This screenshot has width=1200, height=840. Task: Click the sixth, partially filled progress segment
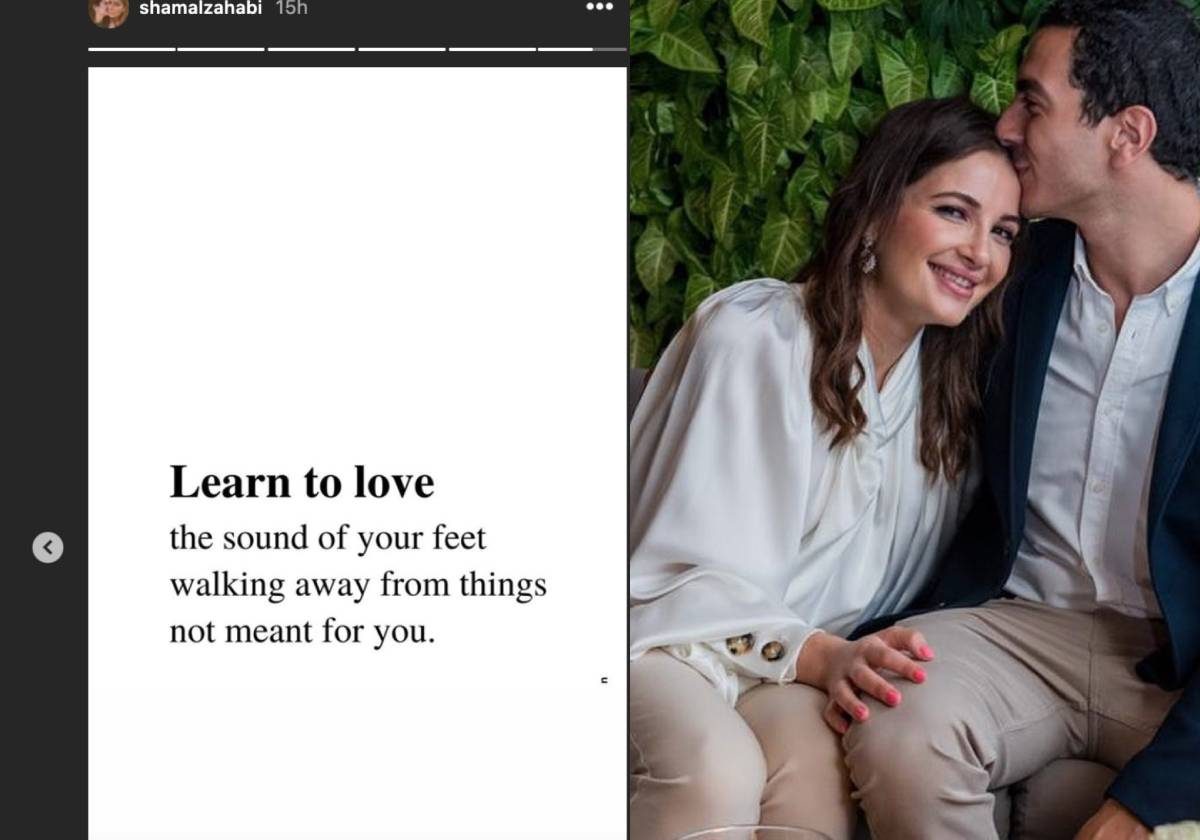[582, 48]
